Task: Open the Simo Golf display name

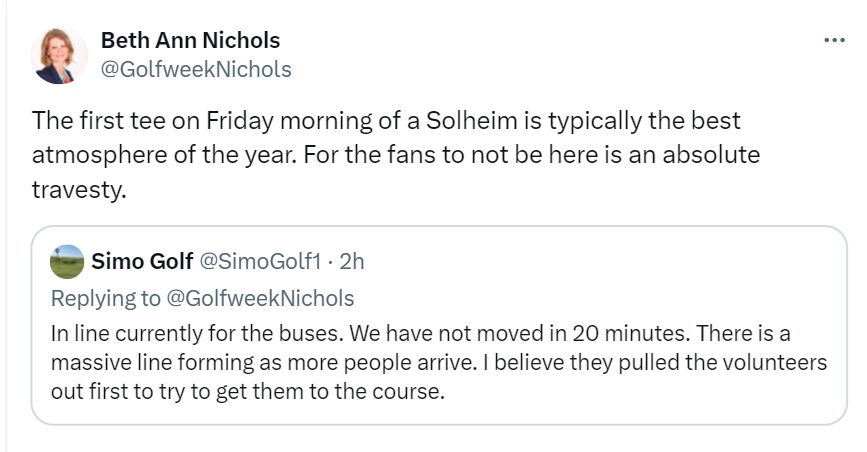Action: pyautogui.click(x=142, y=262)
